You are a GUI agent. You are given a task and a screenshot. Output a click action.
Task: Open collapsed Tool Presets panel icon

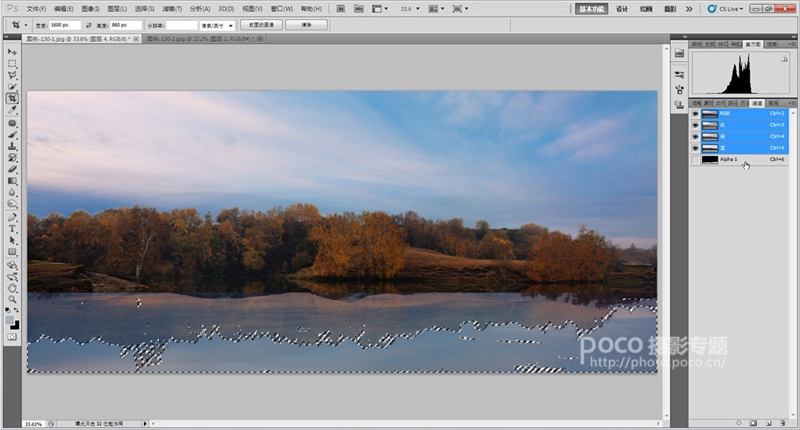coord(679,75)
